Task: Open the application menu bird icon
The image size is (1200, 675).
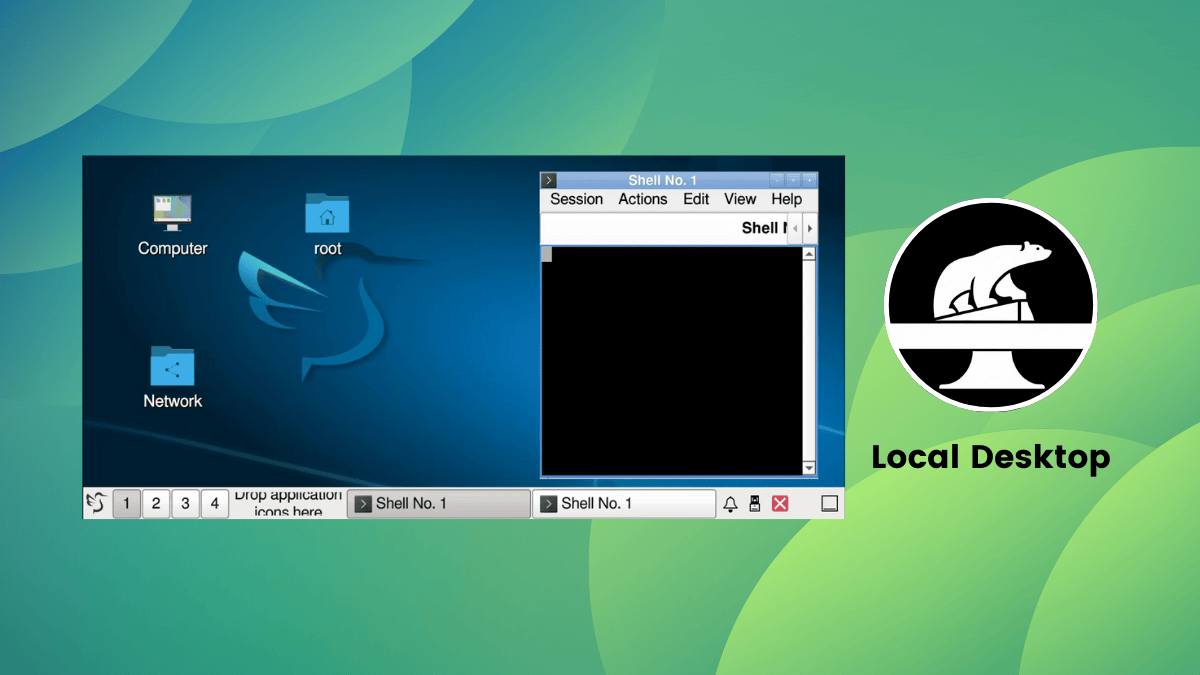Action: tap(97, 503)
